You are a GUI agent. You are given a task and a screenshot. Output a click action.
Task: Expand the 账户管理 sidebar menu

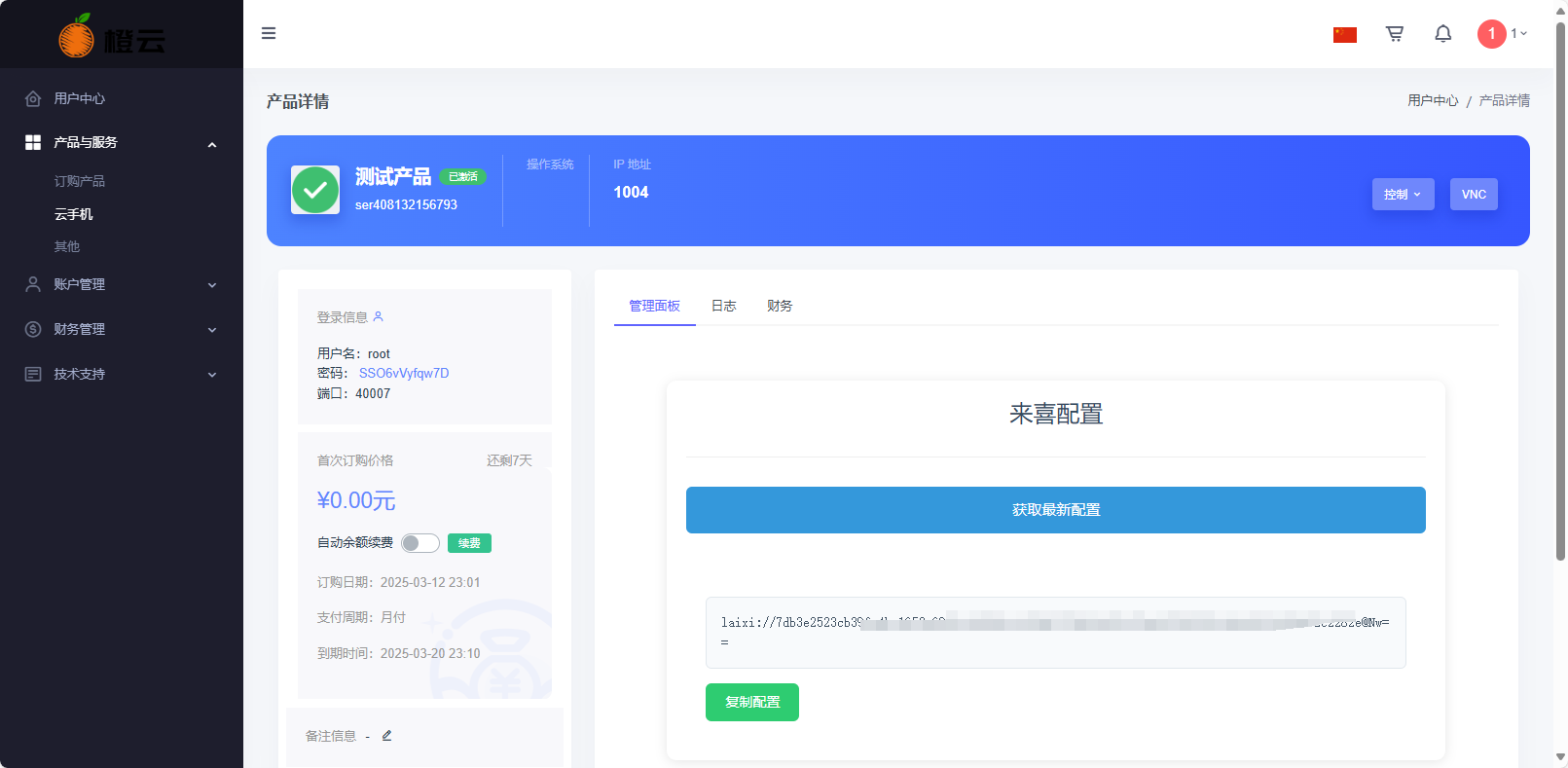[121, 284]
